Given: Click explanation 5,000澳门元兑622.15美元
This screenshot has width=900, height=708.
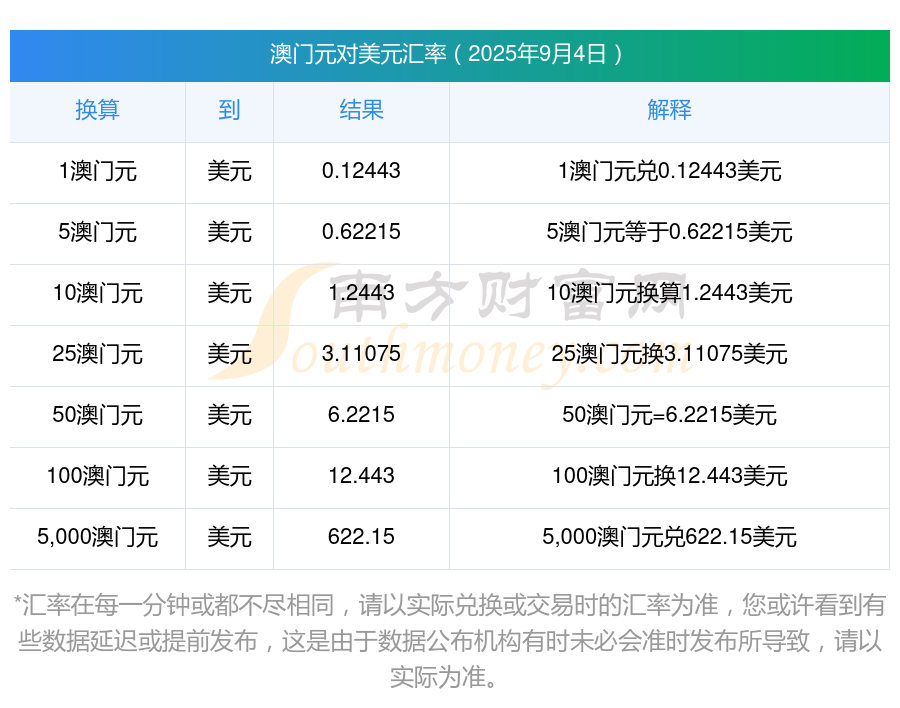Looking at the screenshot, I should (x=669, y=537).
